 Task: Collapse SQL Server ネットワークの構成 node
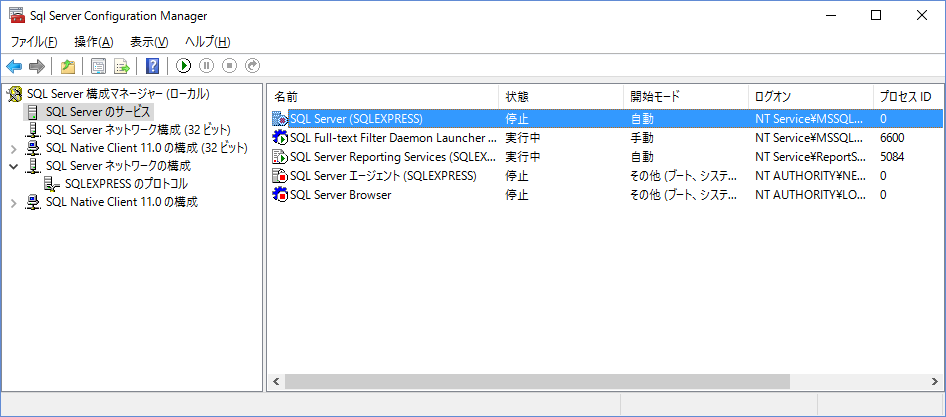pos(14,166)
